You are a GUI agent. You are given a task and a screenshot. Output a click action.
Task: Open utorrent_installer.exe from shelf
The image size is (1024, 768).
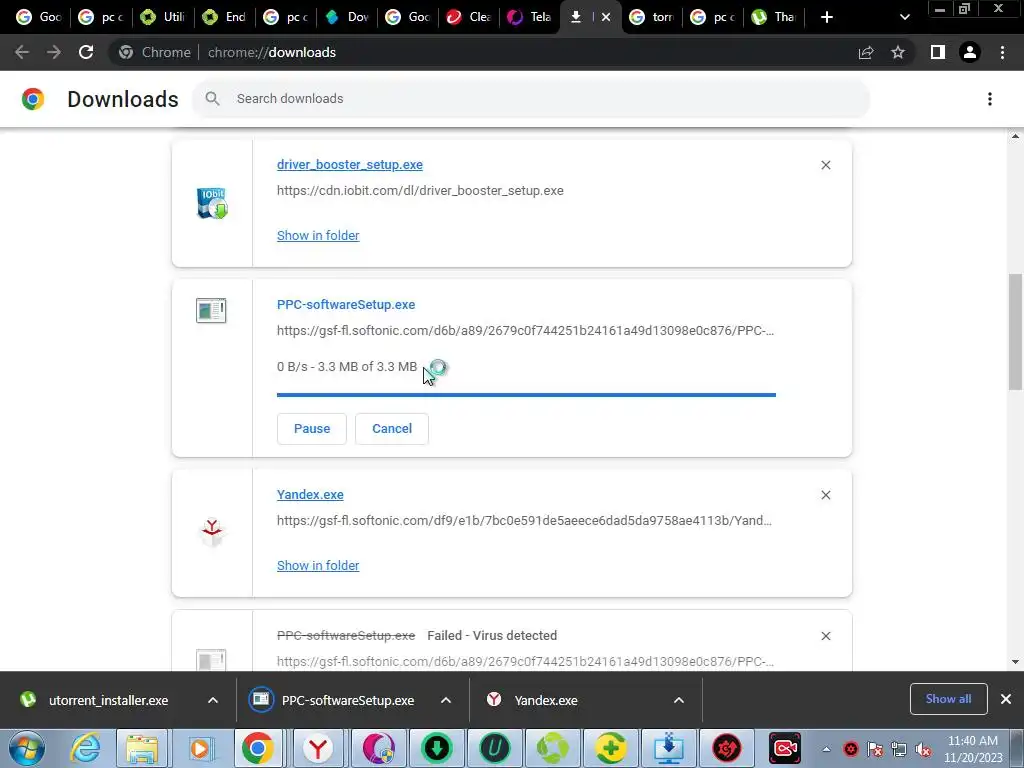point(108,700)
